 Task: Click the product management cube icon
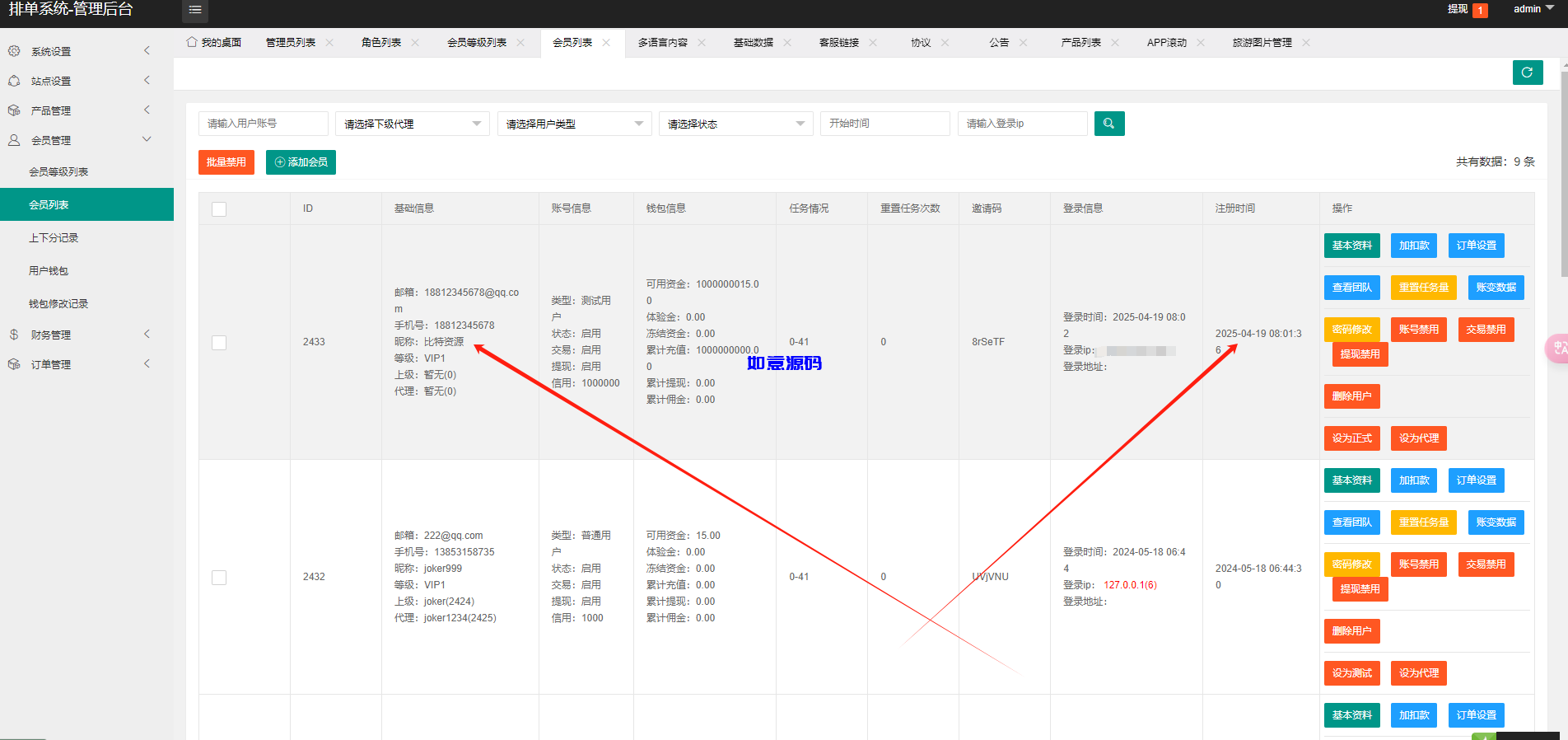(14, 110)
